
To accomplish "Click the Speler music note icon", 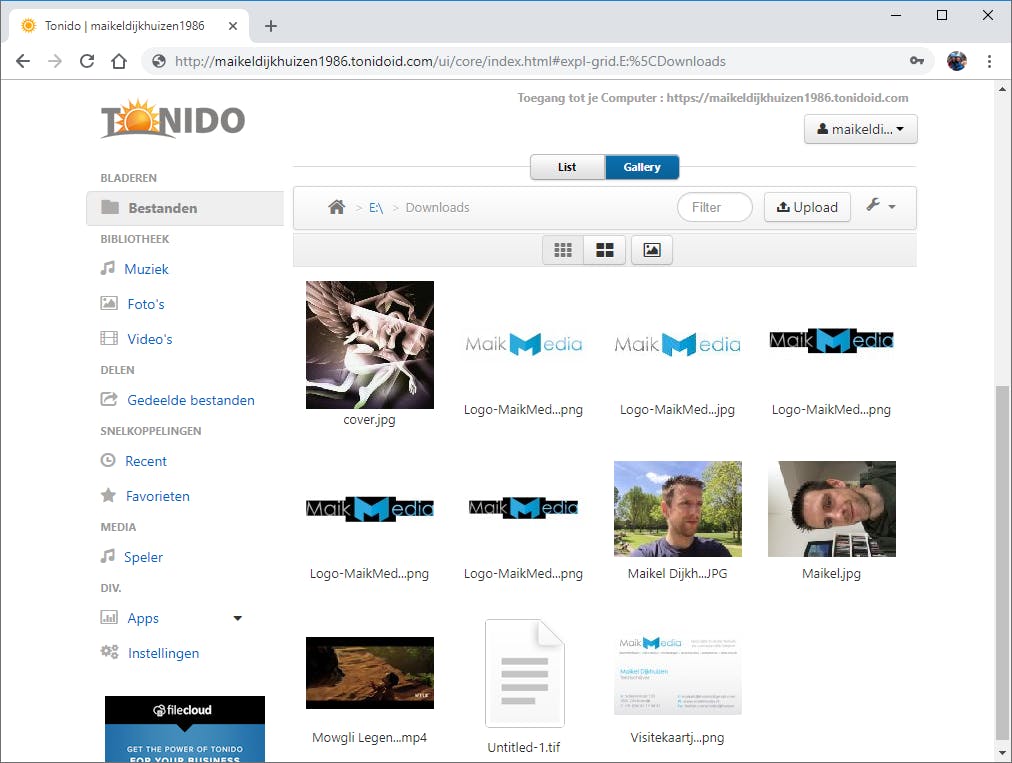I will coord(108,556).
